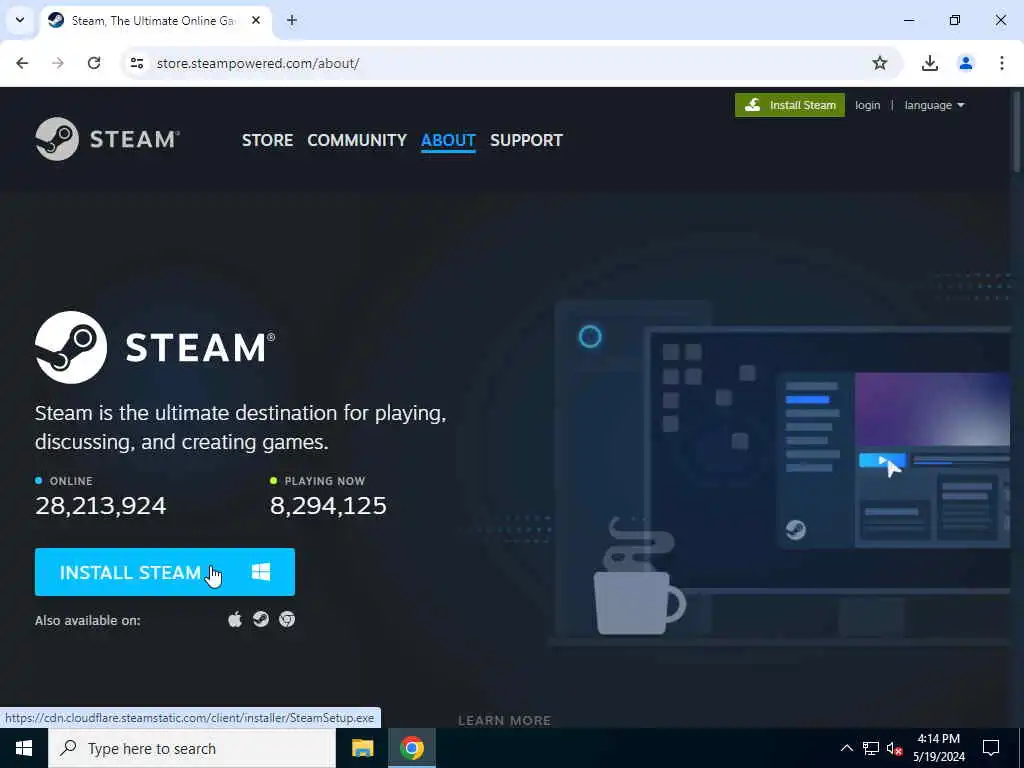Open the Chrome profile icon
The height and width of the screenshot is (768, 1024).
tap(965, 63)
